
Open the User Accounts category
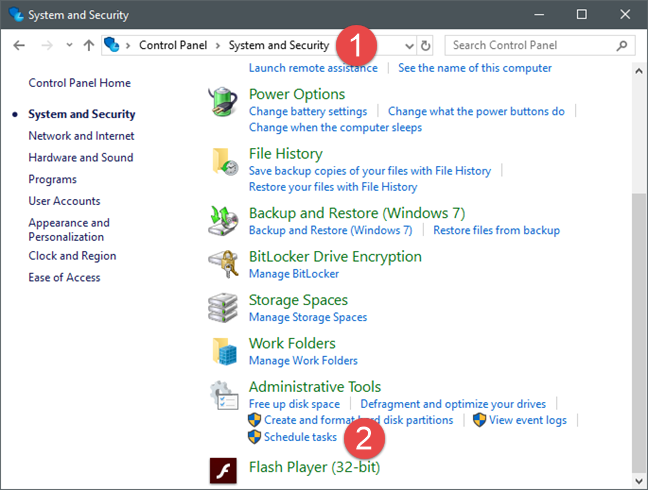[64, 201]
